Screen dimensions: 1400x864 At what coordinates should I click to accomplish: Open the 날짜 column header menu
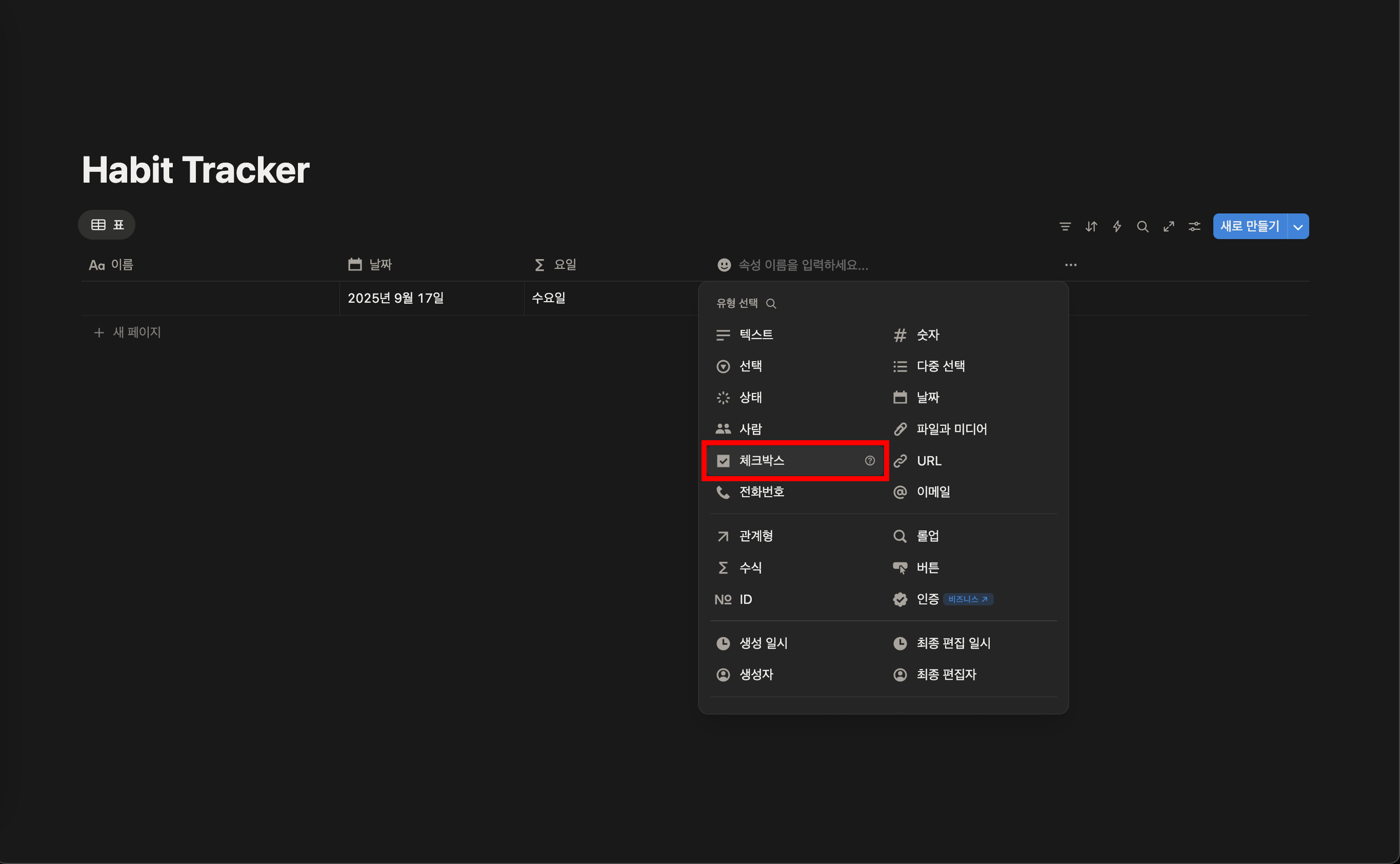click(380, 265)
